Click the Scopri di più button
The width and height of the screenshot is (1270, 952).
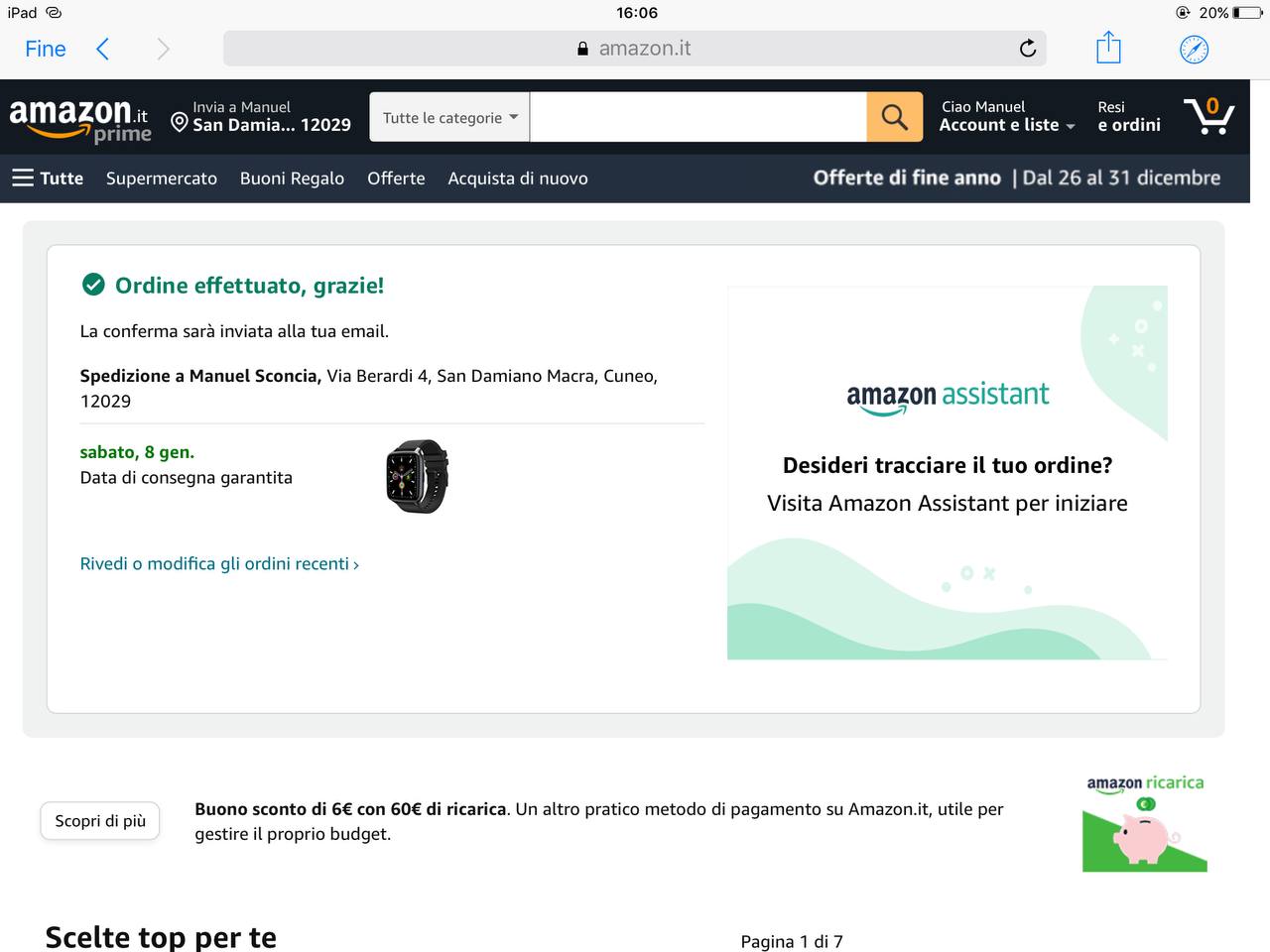click(x=100, y=821)
